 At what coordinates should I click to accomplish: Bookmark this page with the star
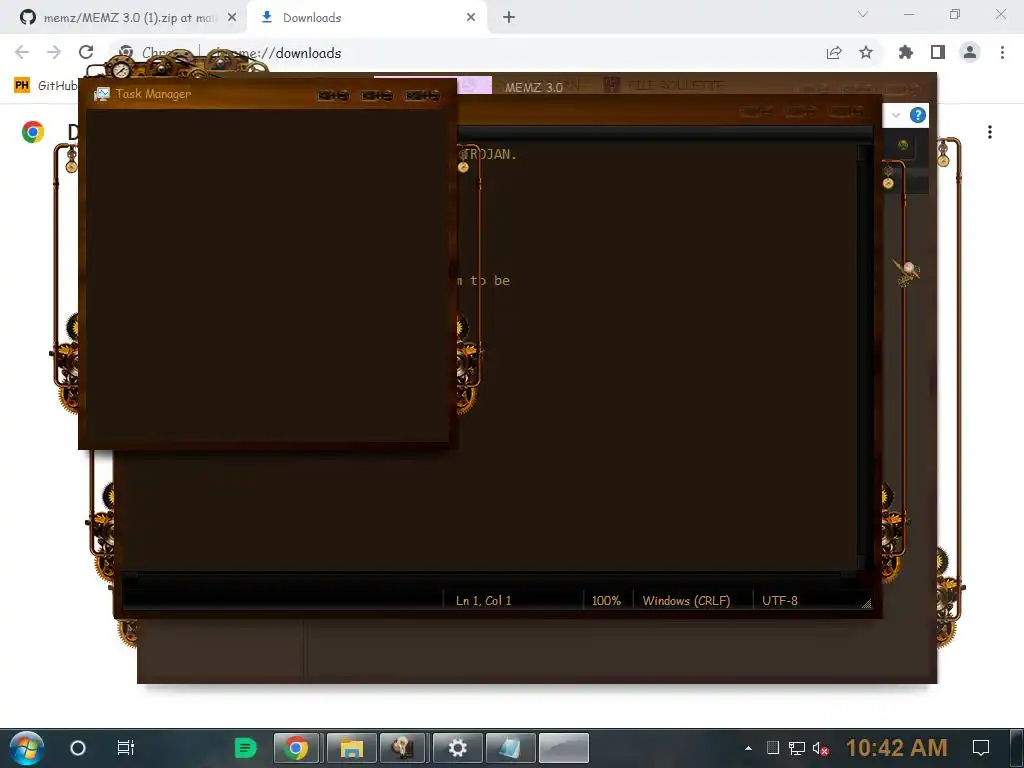(x=866, y=53)
